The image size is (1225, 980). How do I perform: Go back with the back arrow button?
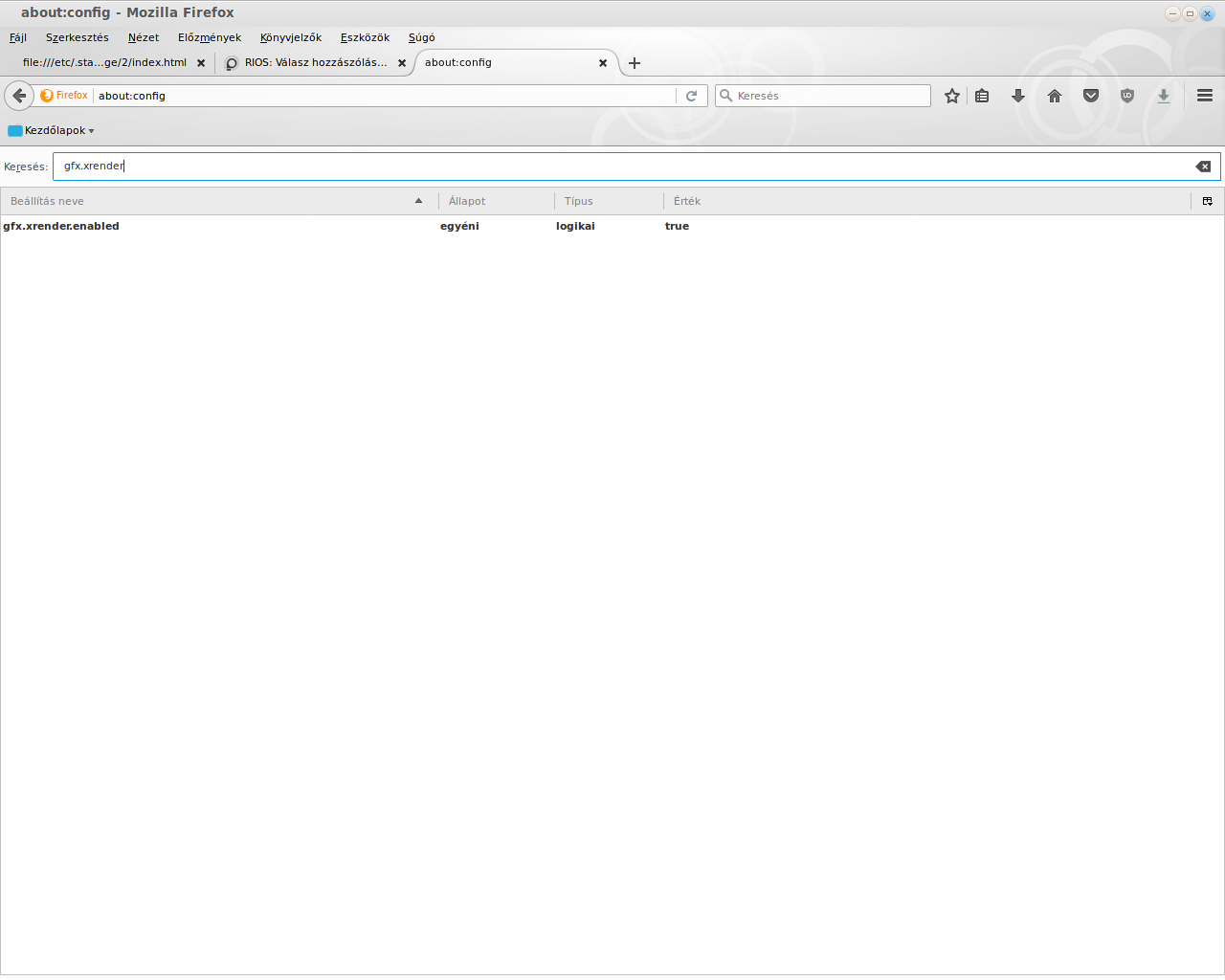[x=19, y=96]
